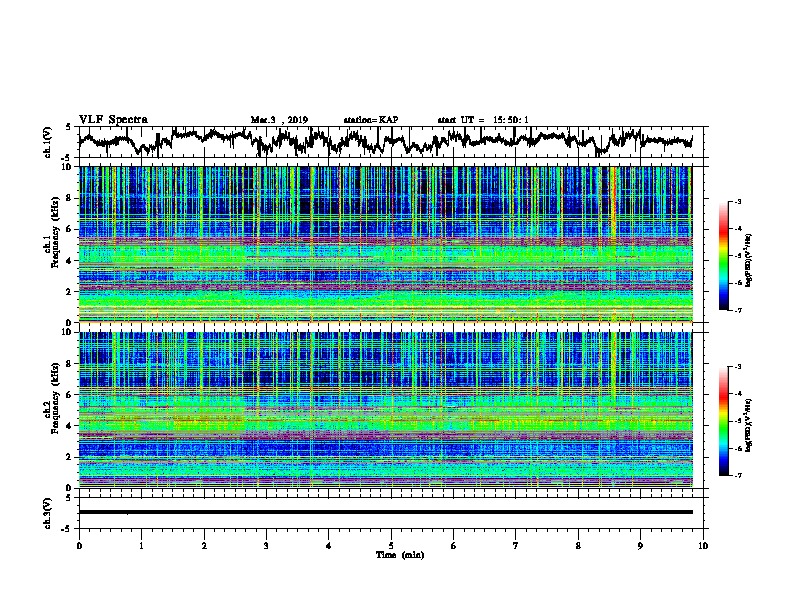Click the time axis tick label "0"
The width and height of the screenshot is (792, 612).
pos(79,546)
